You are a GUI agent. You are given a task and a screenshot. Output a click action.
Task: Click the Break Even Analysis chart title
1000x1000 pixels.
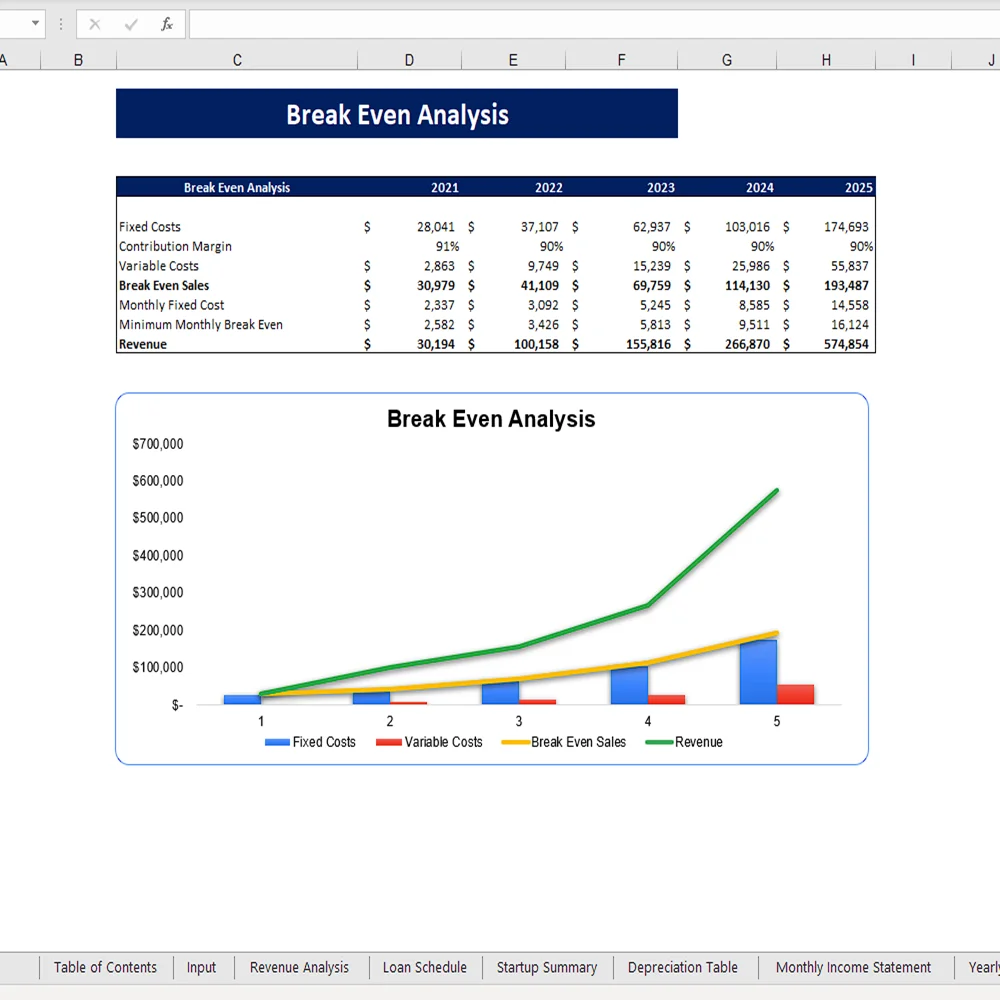pos(491,419)
